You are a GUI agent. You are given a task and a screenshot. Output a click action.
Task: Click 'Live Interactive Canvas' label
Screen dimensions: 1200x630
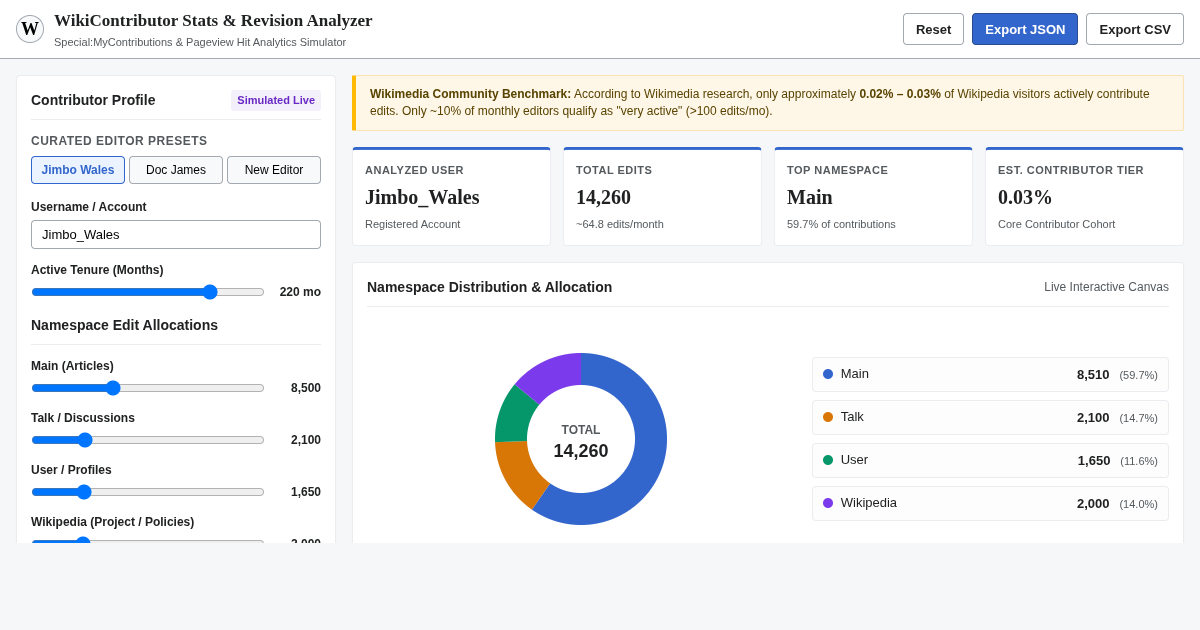(1106, 287)
